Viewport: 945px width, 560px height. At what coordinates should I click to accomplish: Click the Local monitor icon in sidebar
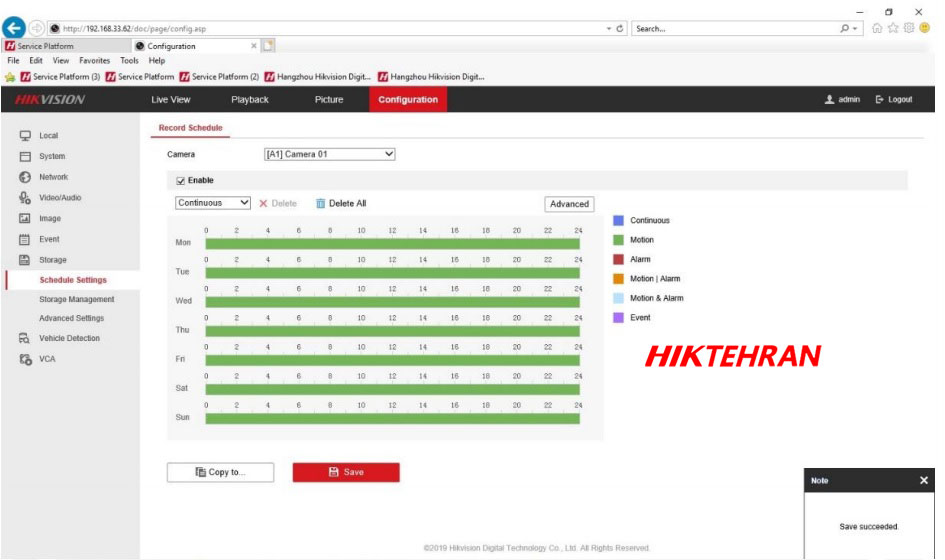[25, 136]
